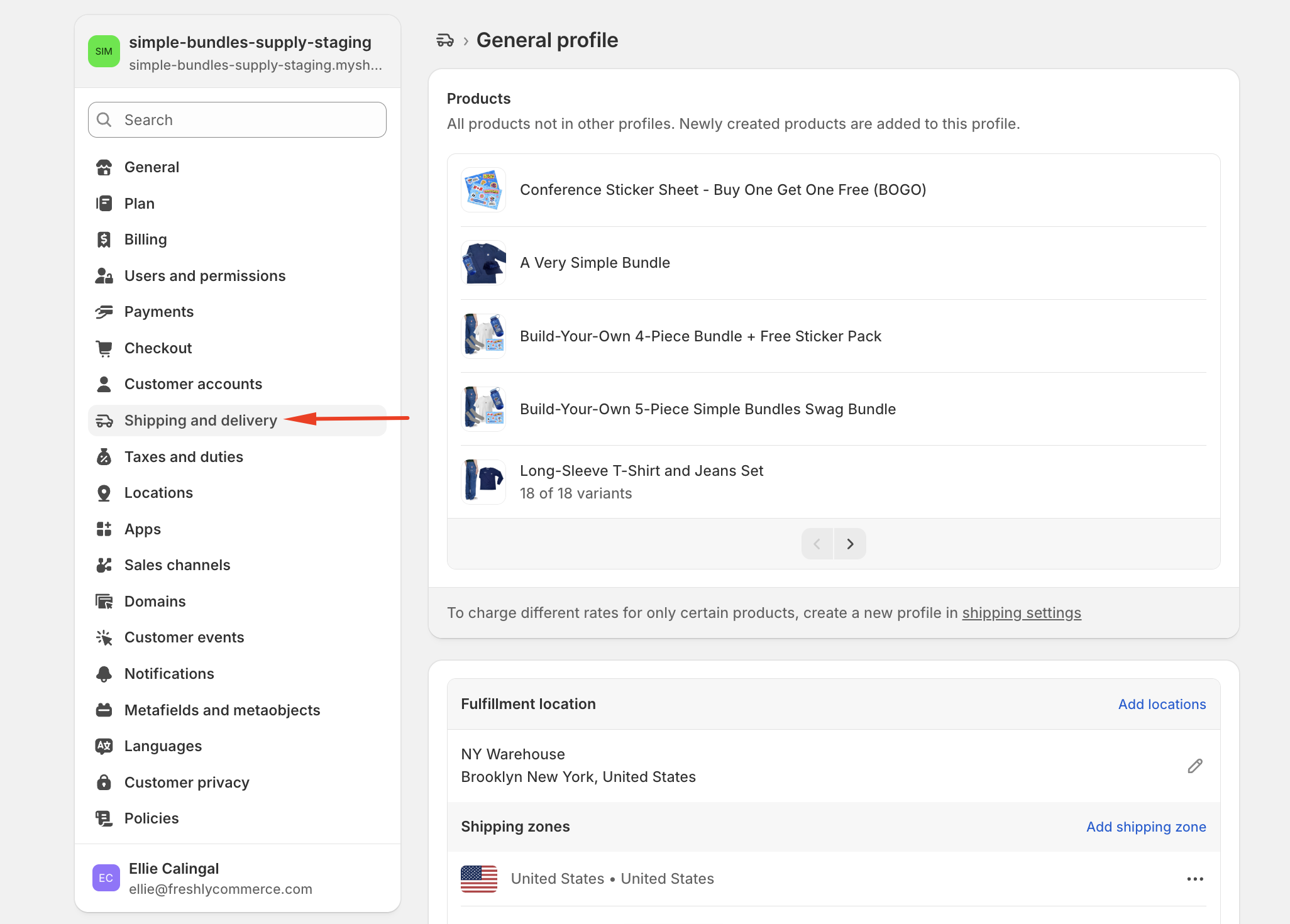Click the Taxes and duties icon
The height and width of the screenshot is (924, 1290).
point(104,457)
